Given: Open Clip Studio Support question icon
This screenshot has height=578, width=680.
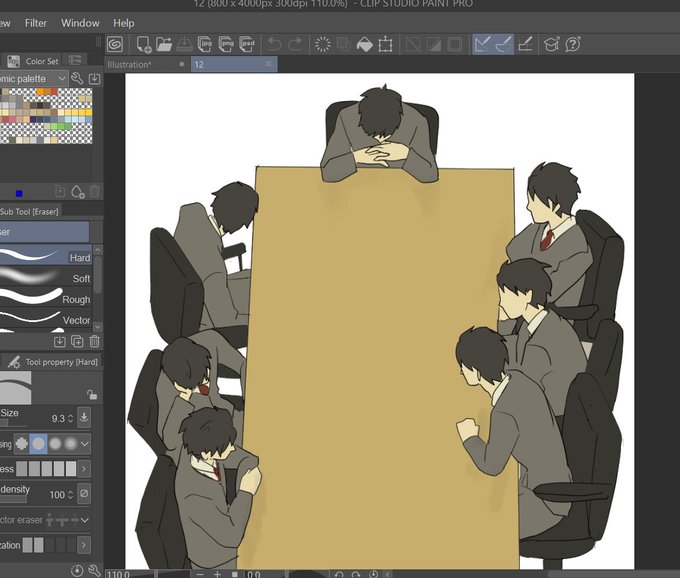Looking at the screenshot, I should click(573, 44).
